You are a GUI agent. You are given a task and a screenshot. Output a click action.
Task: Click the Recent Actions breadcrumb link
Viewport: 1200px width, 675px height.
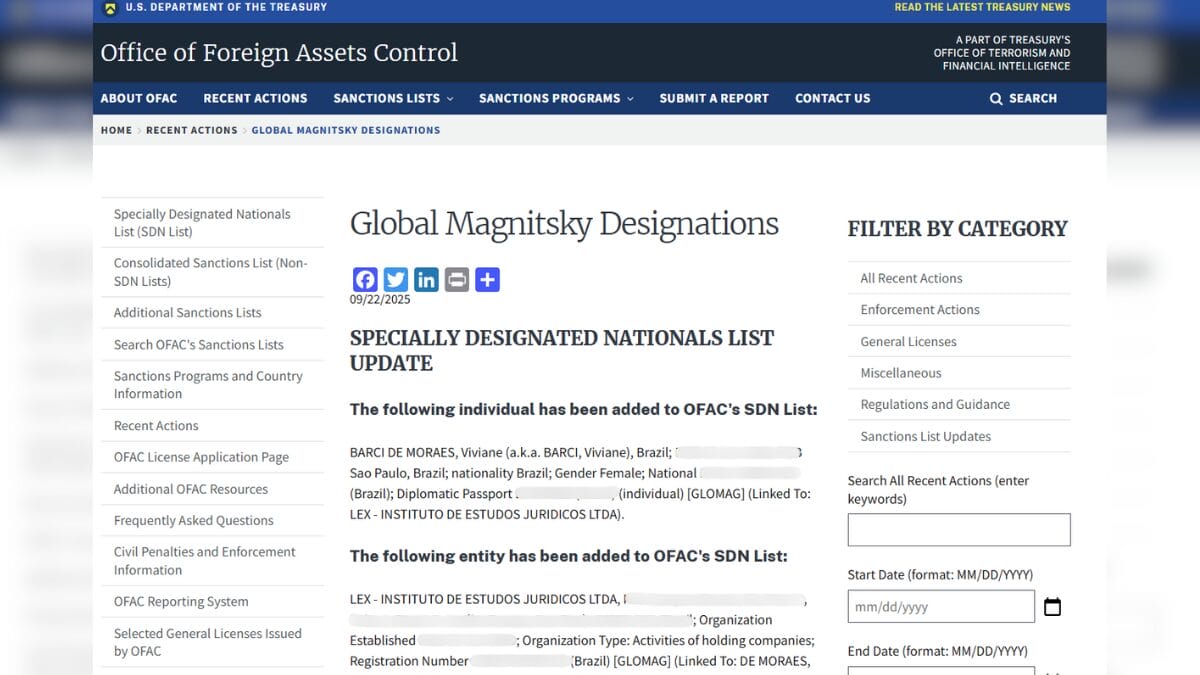coord(192,130)
